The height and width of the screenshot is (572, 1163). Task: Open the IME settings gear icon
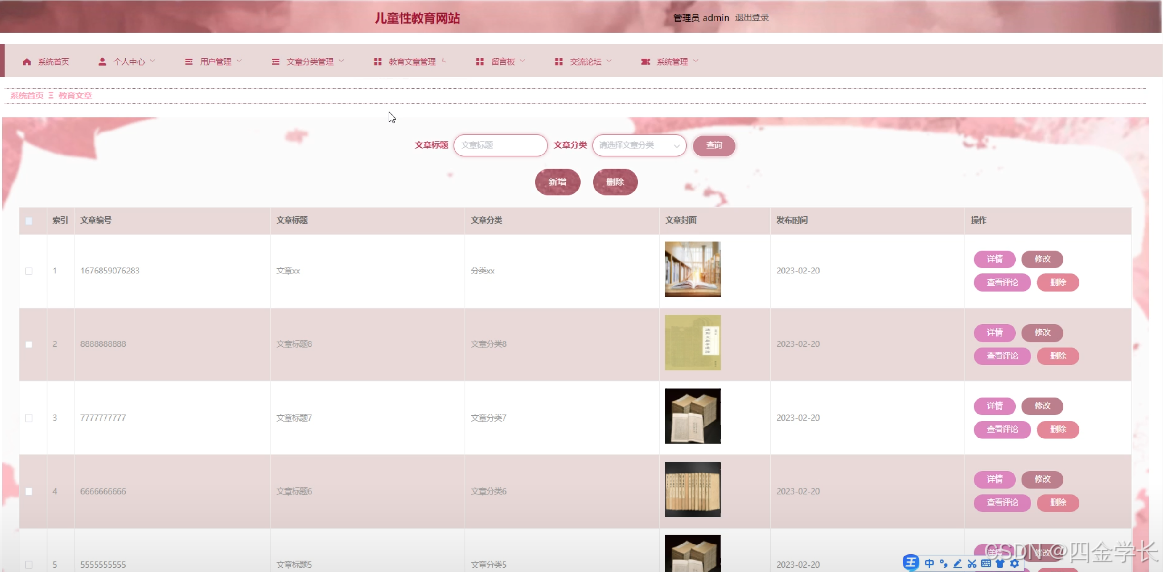[1014, 563]
